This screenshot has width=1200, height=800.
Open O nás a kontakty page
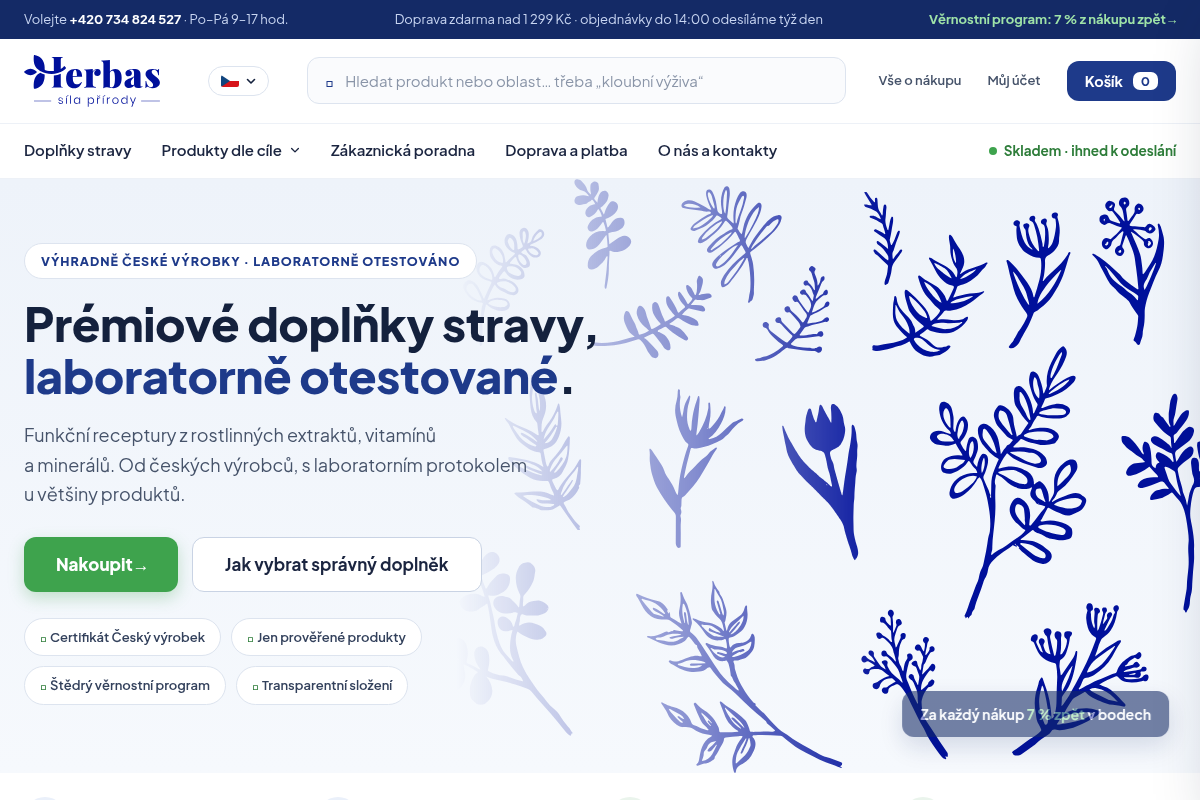coord(717,151)
